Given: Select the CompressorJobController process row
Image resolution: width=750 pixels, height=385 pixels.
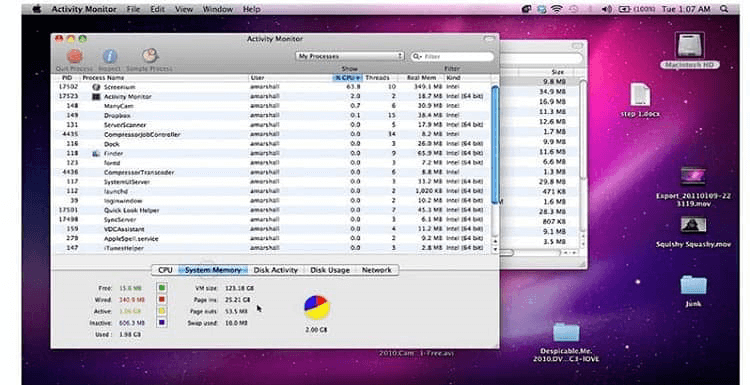Looking at the screenshot, I should point(272,134).
